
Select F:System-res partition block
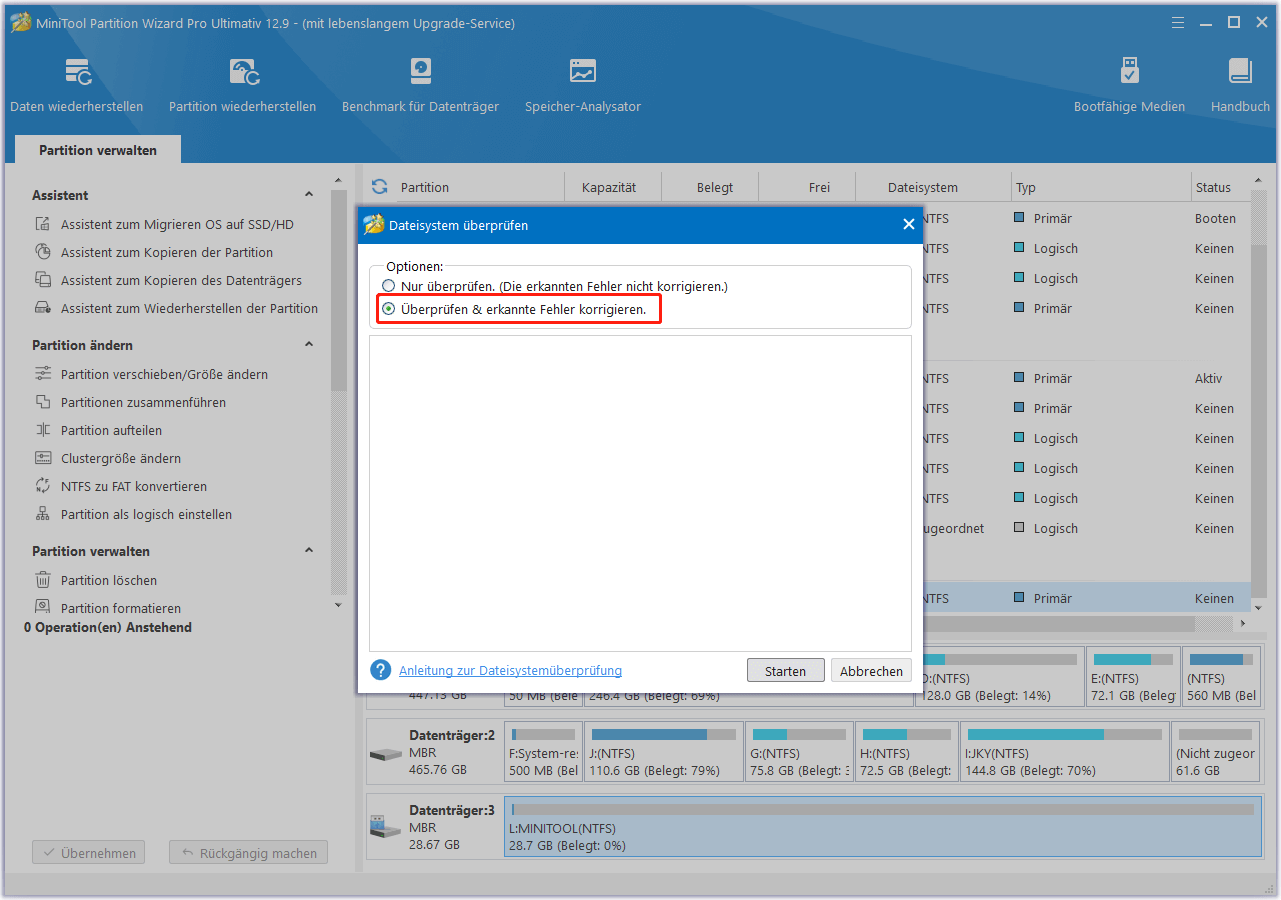(543, 752)
